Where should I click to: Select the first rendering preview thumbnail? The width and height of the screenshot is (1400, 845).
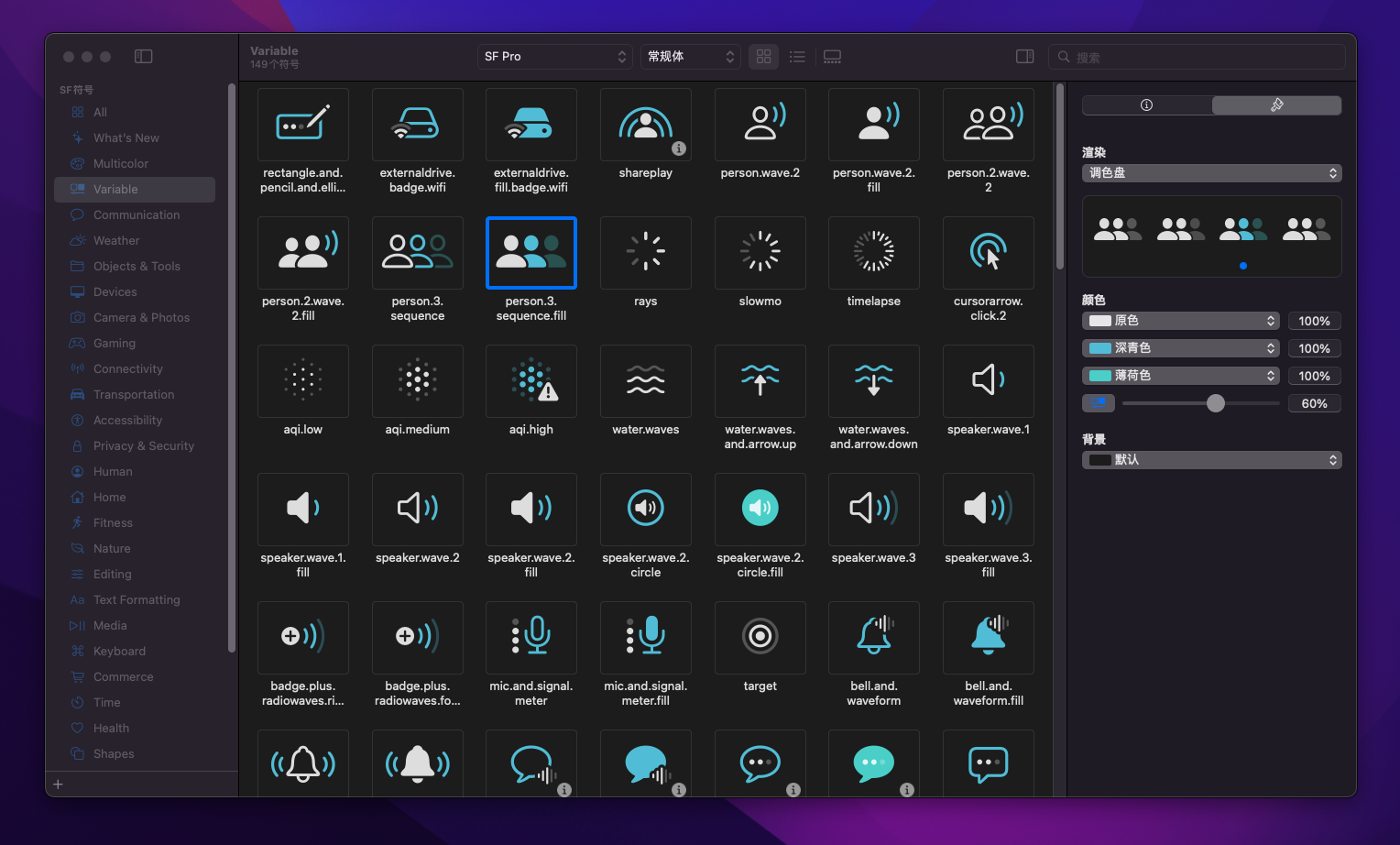pos(1118,229)
